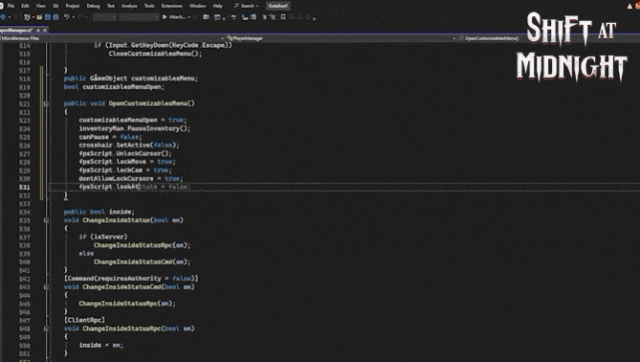Click the '[Command(requiresAuthority = false)]' attribute
Image resolution: width=640 pixels, height=362 pixels.
131,278
